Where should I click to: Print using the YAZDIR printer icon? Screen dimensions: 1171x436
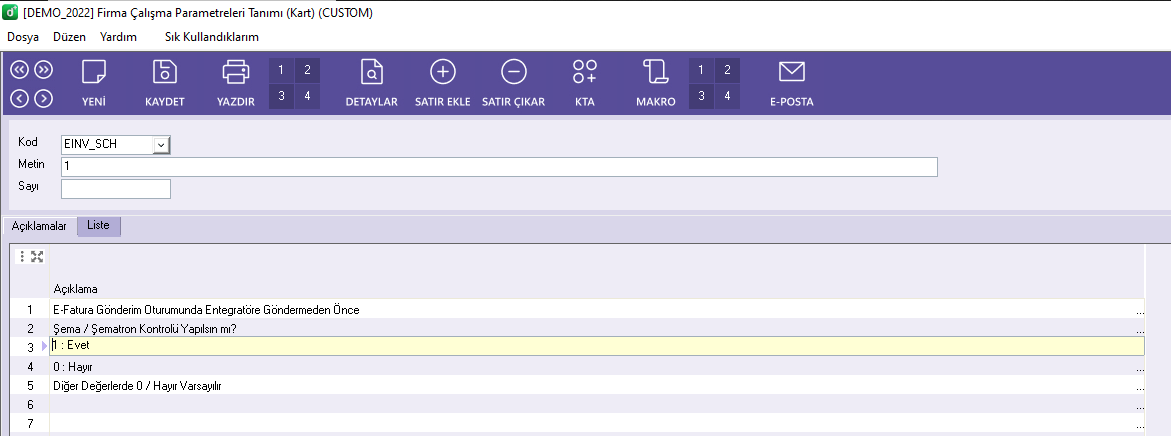(236, 73)
